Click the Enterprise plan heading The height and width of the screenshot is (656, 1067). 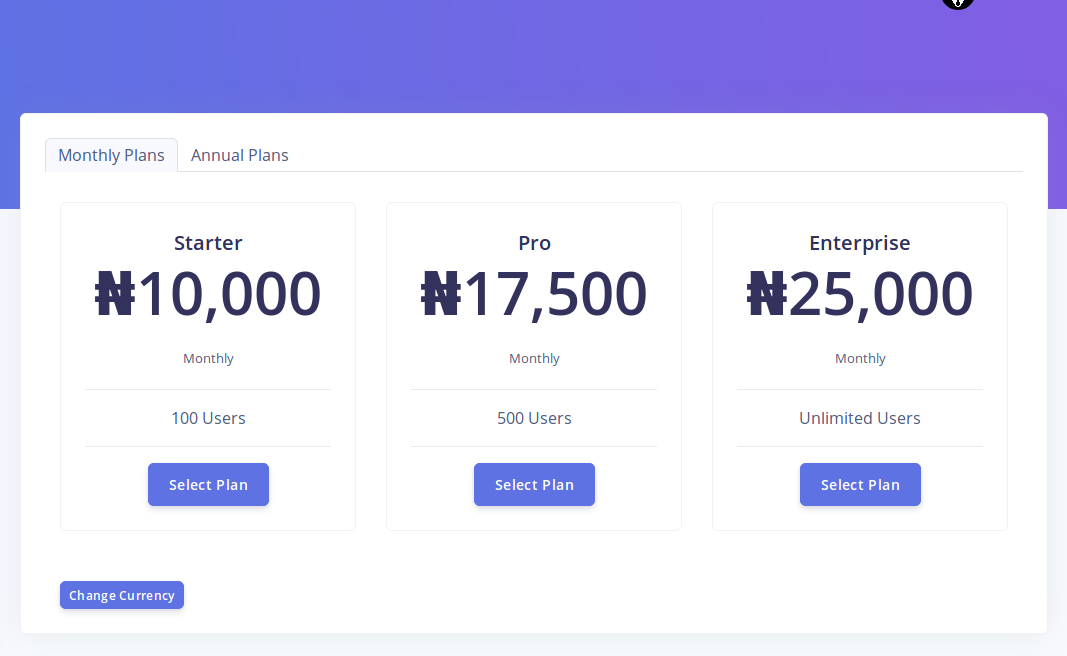(x=860, y=243)
